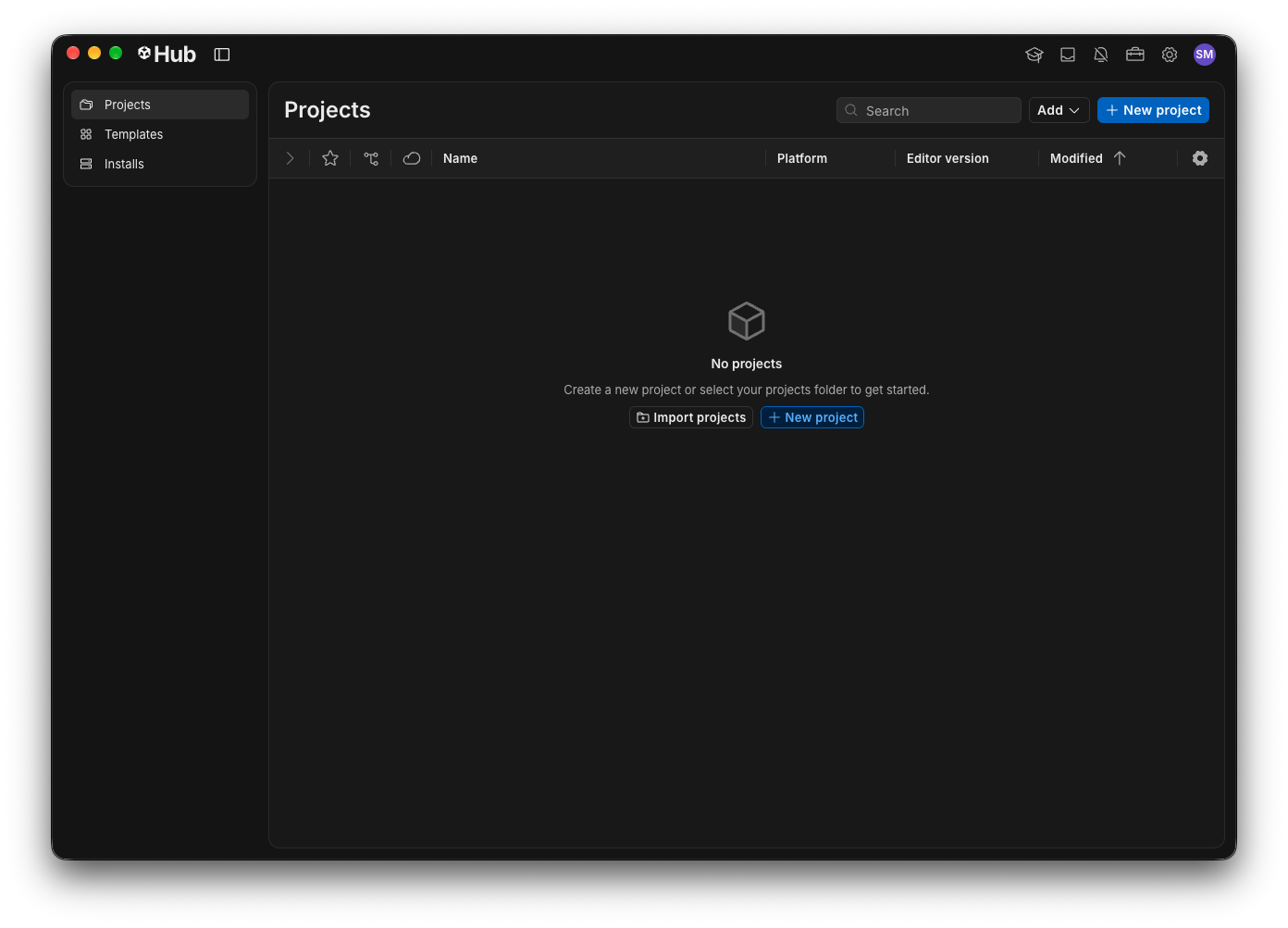Open the Preferences gear in title bar

(1170, 55)
